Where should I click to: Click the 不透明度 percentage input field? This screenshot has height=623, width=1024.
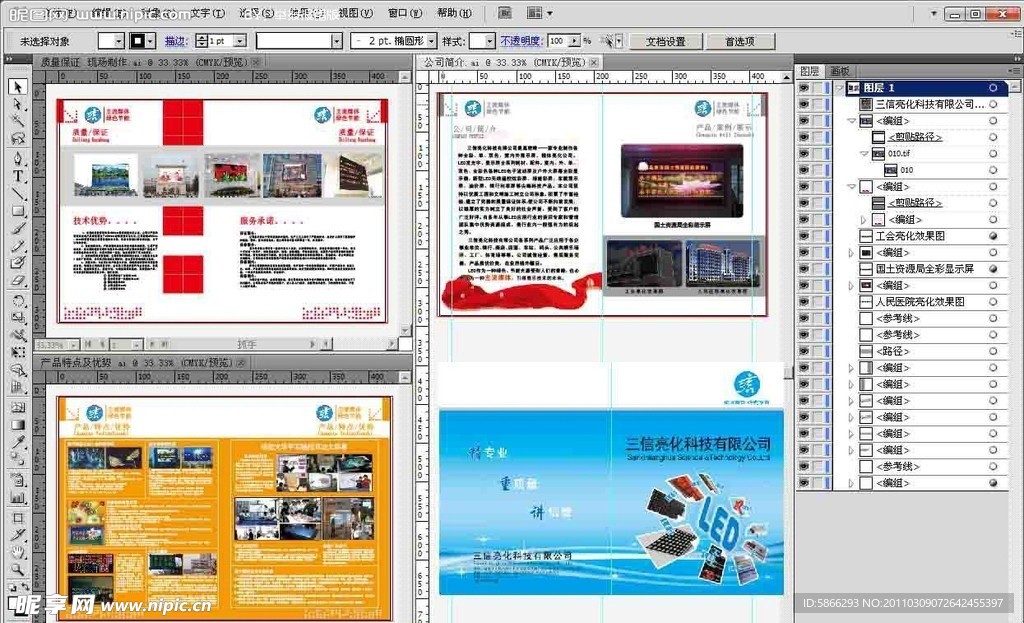(562, 41)
